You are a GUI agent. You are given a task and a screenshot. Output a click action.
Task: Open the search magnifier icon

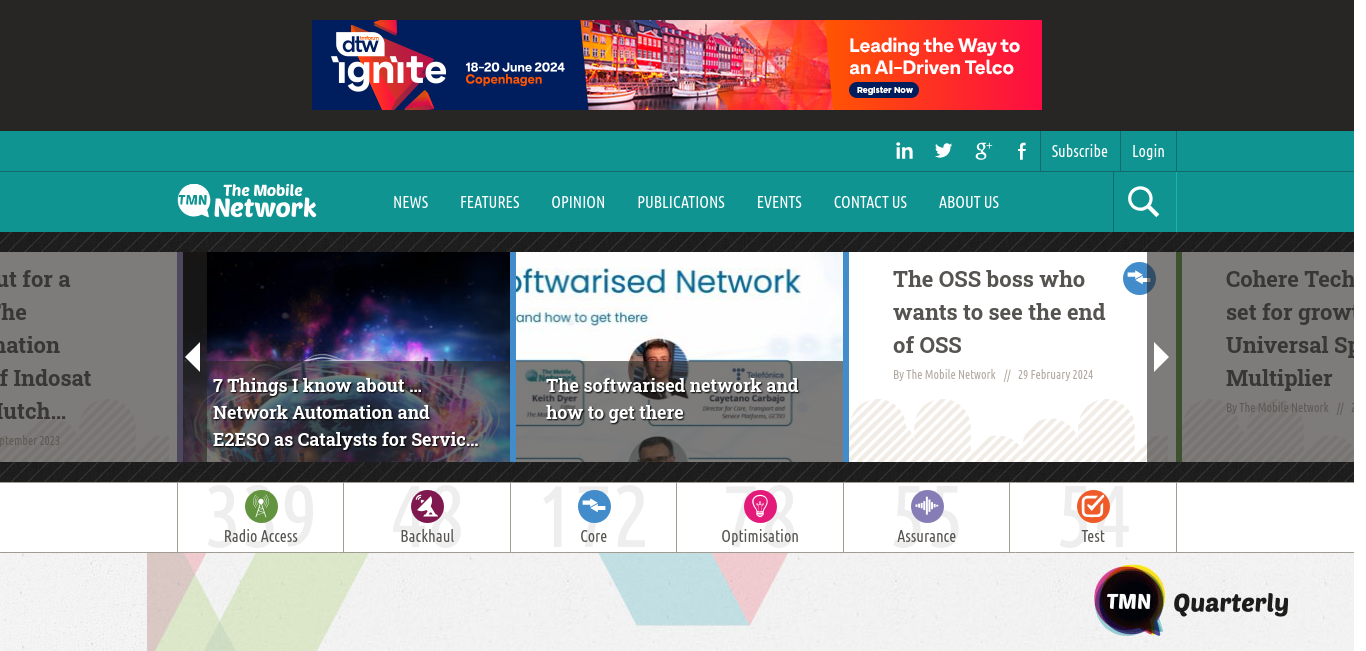(1143, 202)
